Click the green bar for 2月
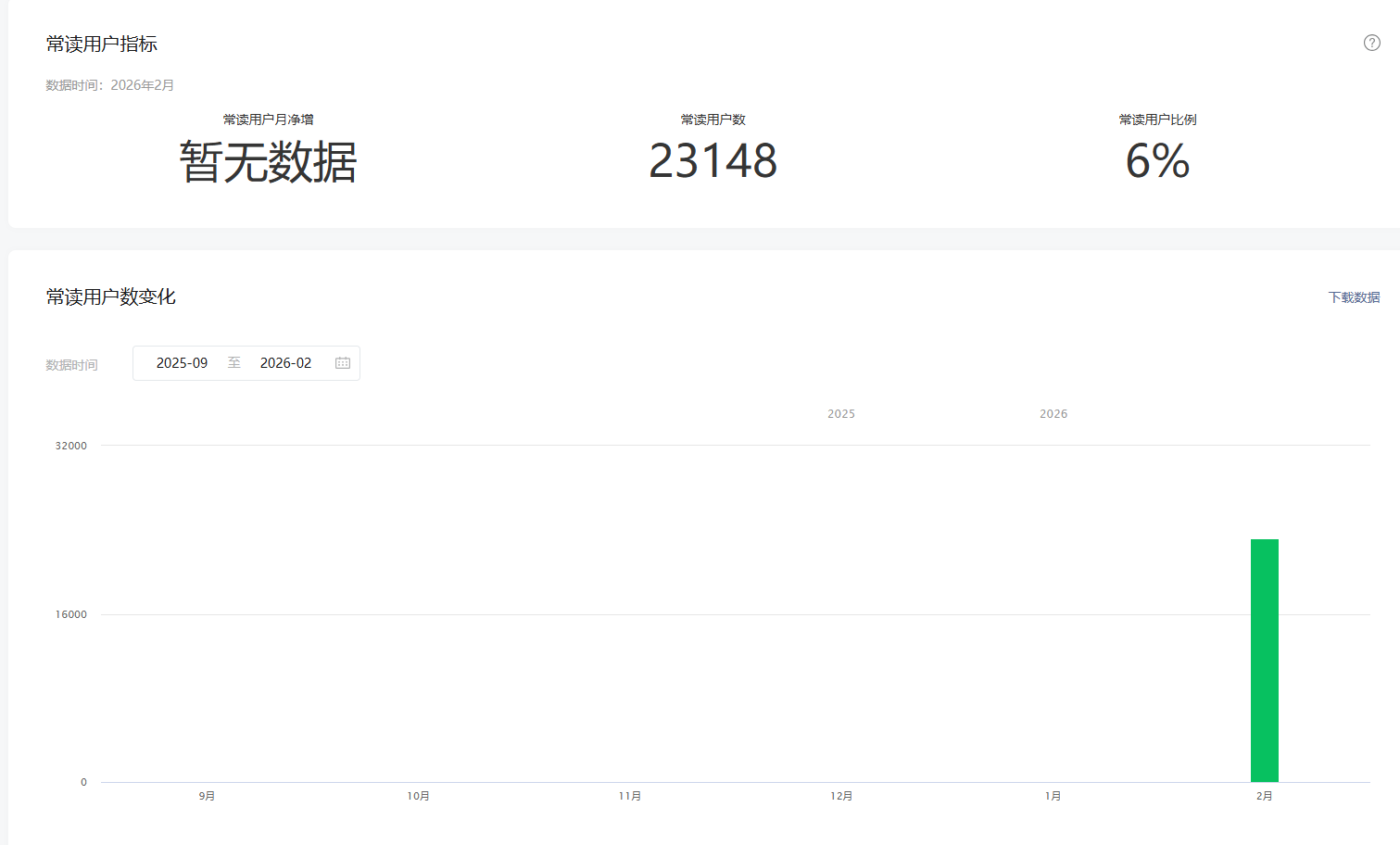Screen dimensions: 1400x845 (1264, 660)
